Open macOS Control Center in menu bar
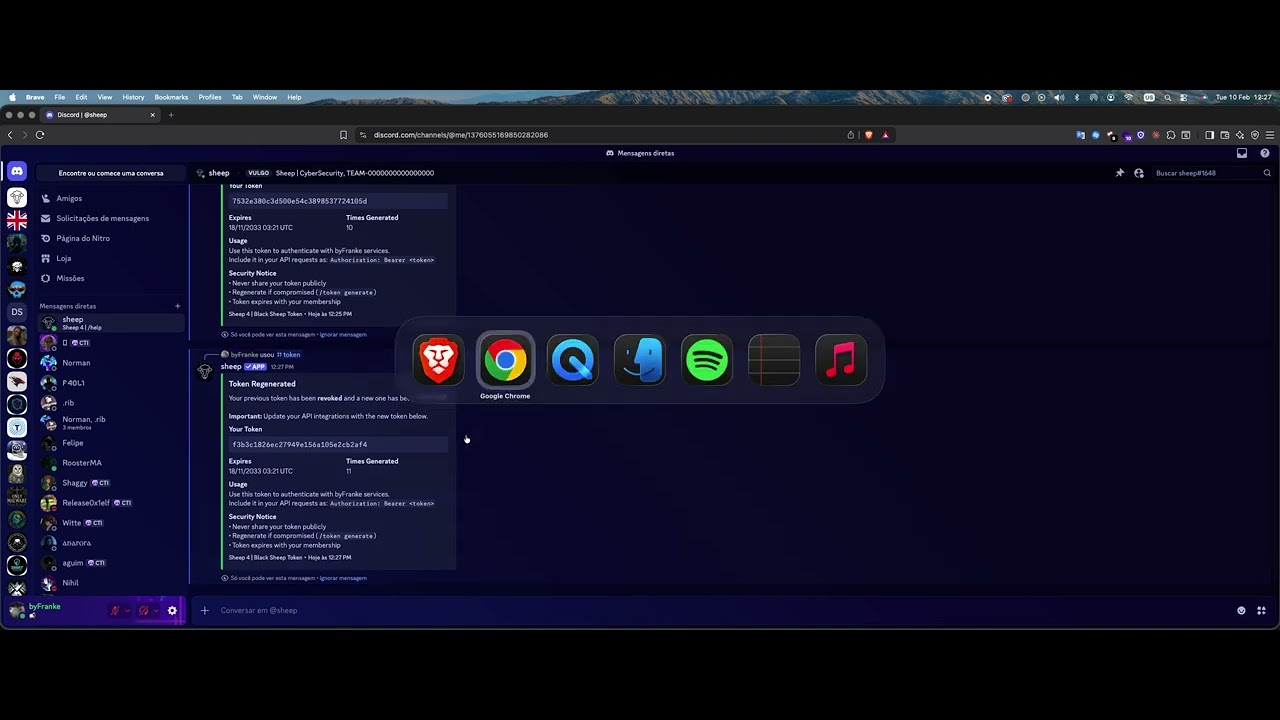The image size is (1280, 720). point(1183,97)
